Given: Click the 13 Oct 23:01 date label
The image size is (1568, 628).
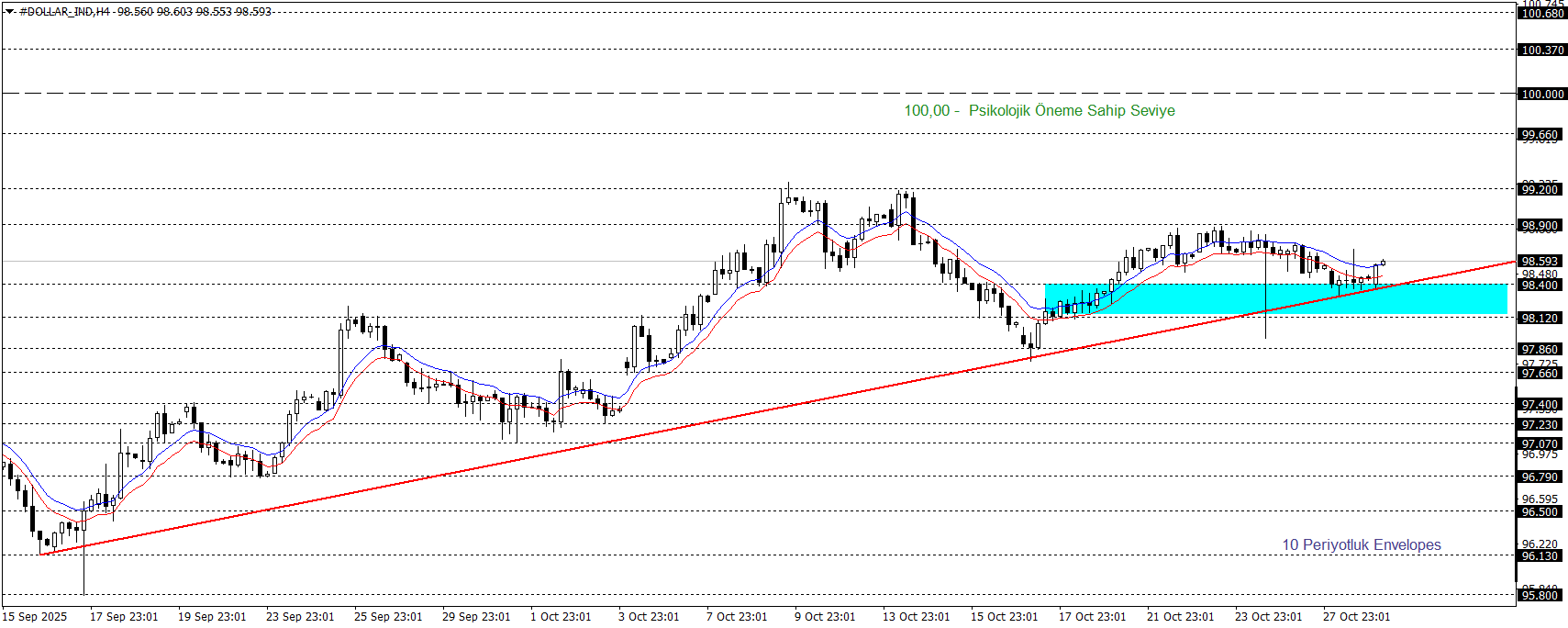Looking at the screenshot, I should tap(916, 617).
